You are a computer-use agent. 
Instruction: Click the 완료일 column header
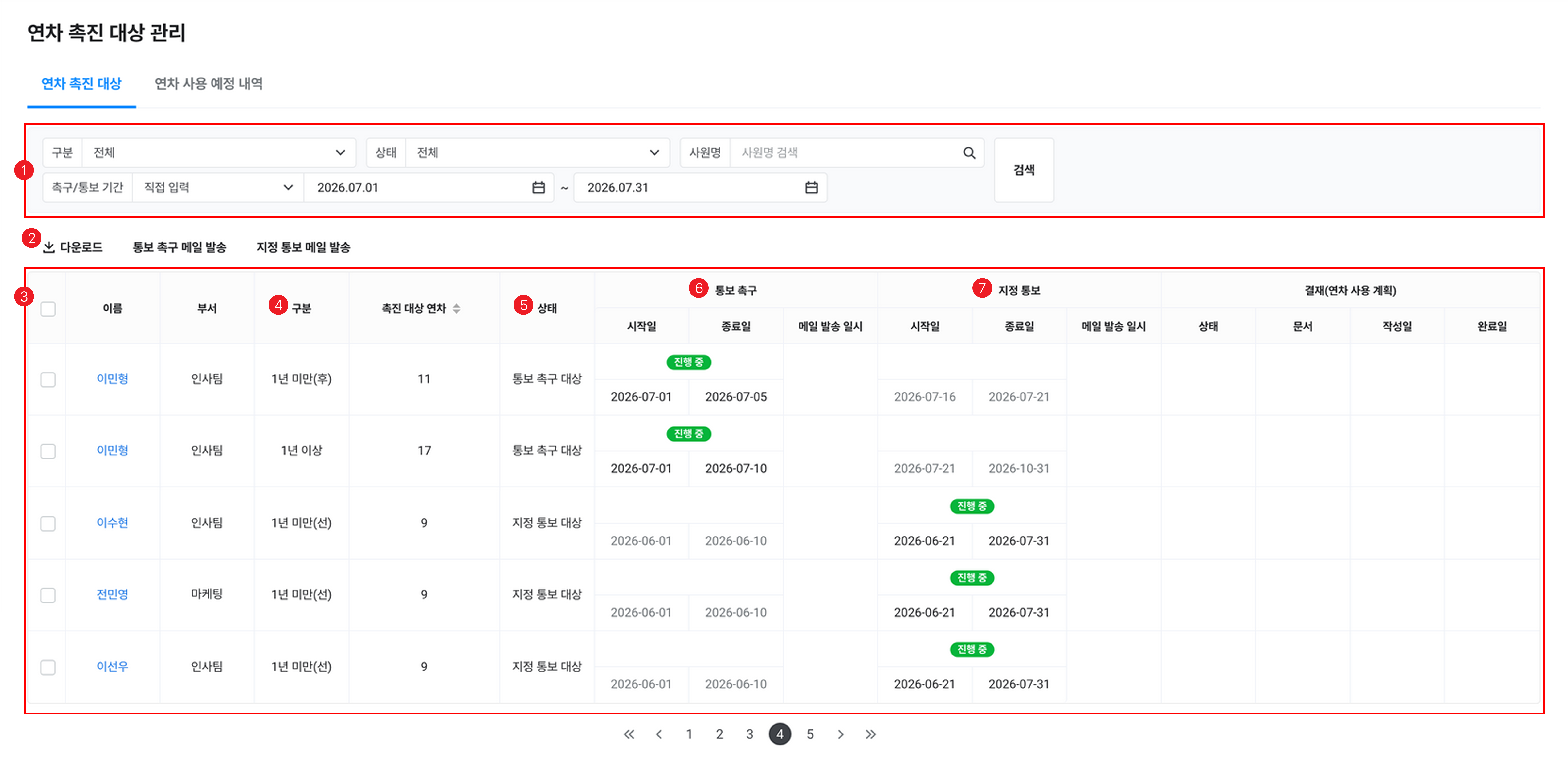1492,326
